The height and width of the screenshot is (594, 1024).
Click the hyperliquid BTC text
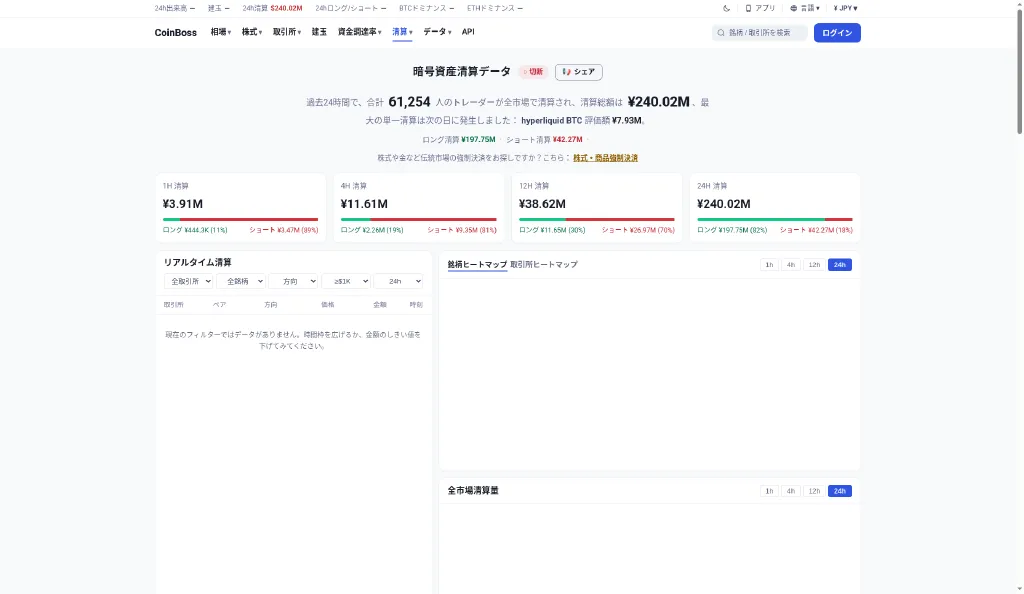coord(551,121)
